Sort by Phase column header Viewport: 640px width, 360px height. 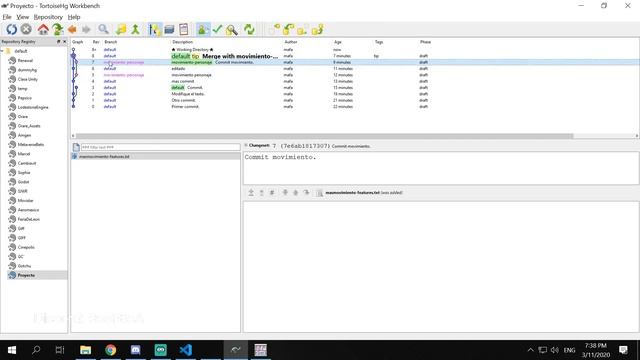[x=425, y=42]
